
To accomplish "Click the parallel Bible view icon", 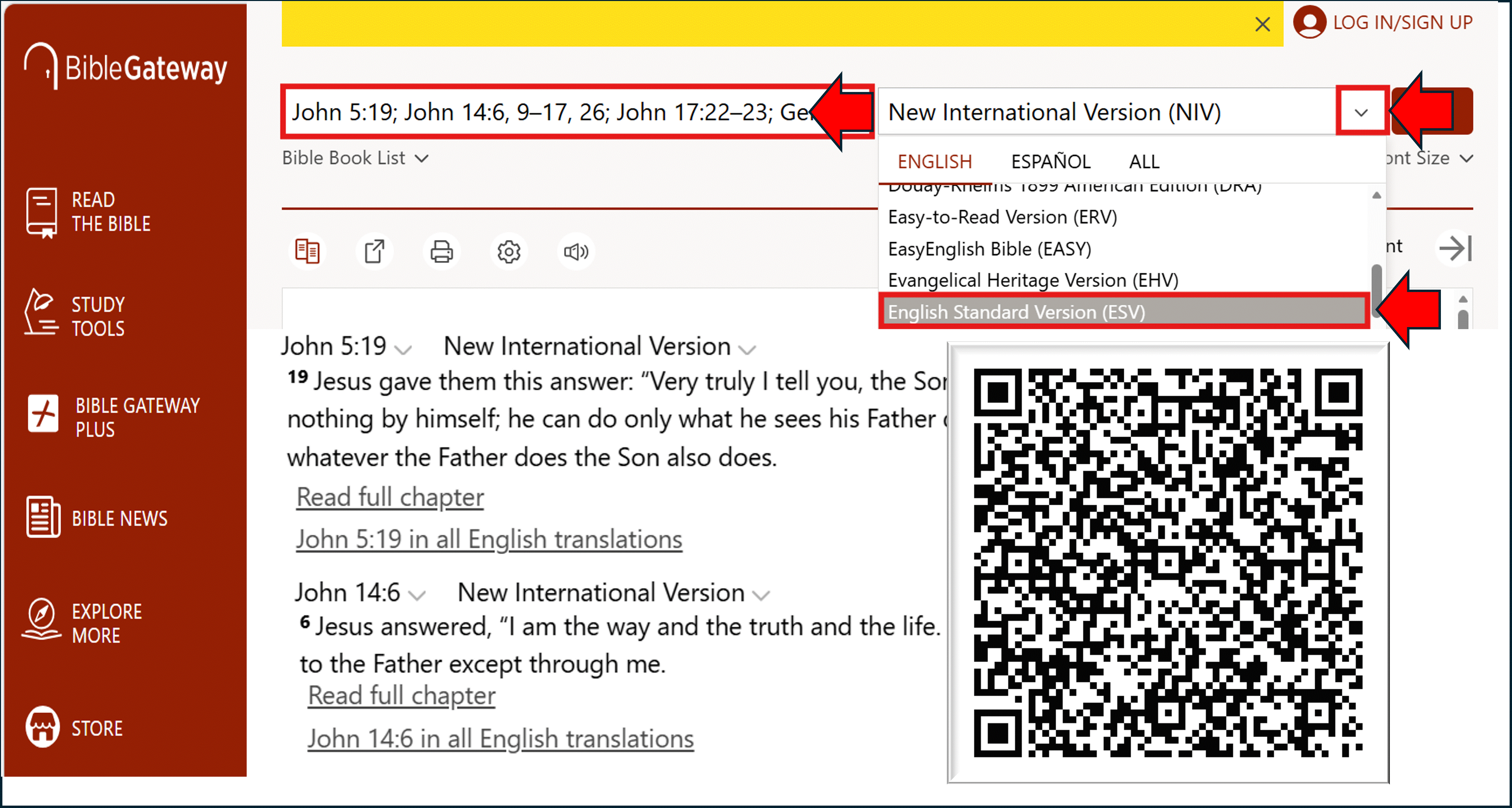I will pos(307,251).
